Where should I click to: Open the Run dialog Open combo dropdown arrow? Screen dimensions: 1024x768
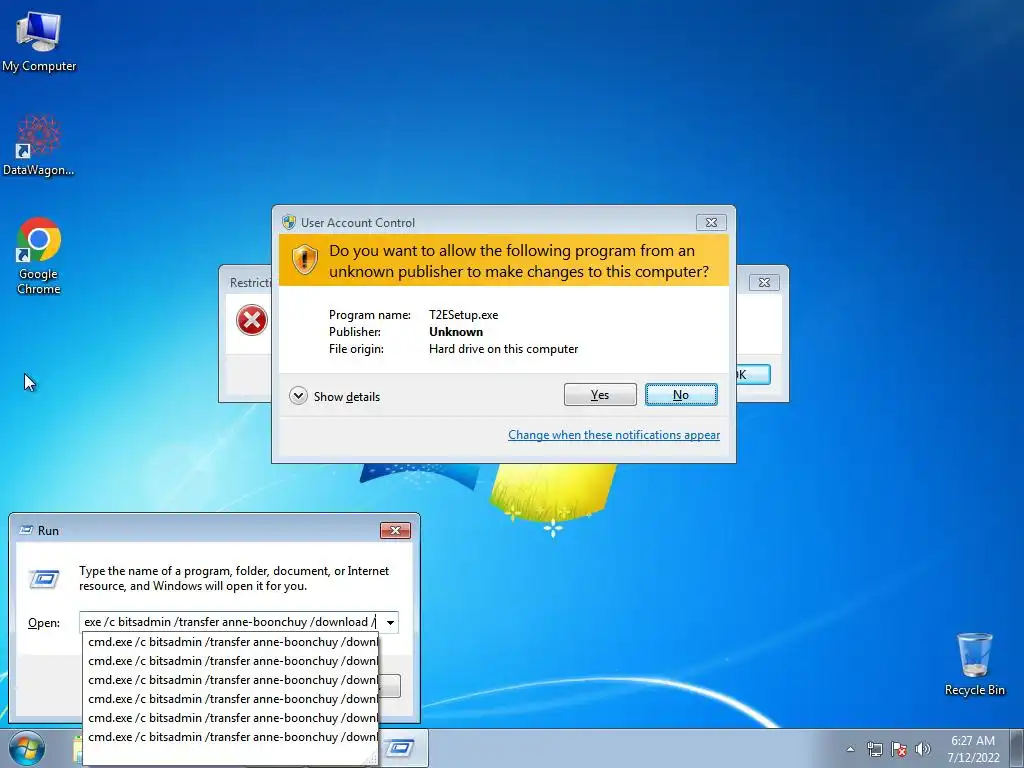pyautogui.click(x=391, y=622)
